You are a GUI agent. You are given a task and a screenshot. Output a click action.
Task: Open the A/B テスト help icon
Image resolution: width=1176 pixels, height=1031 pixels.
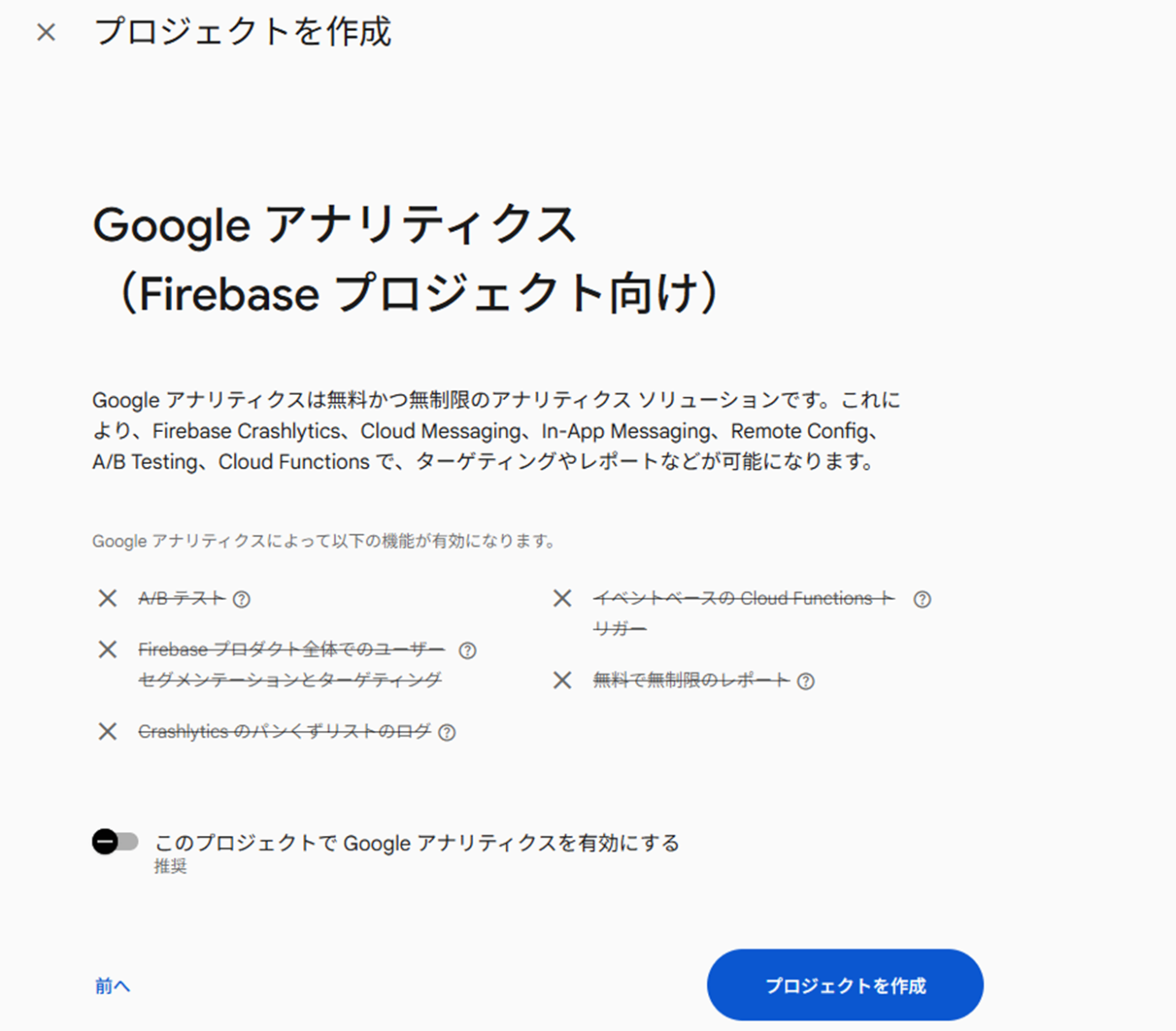click(x=242, y=598)
